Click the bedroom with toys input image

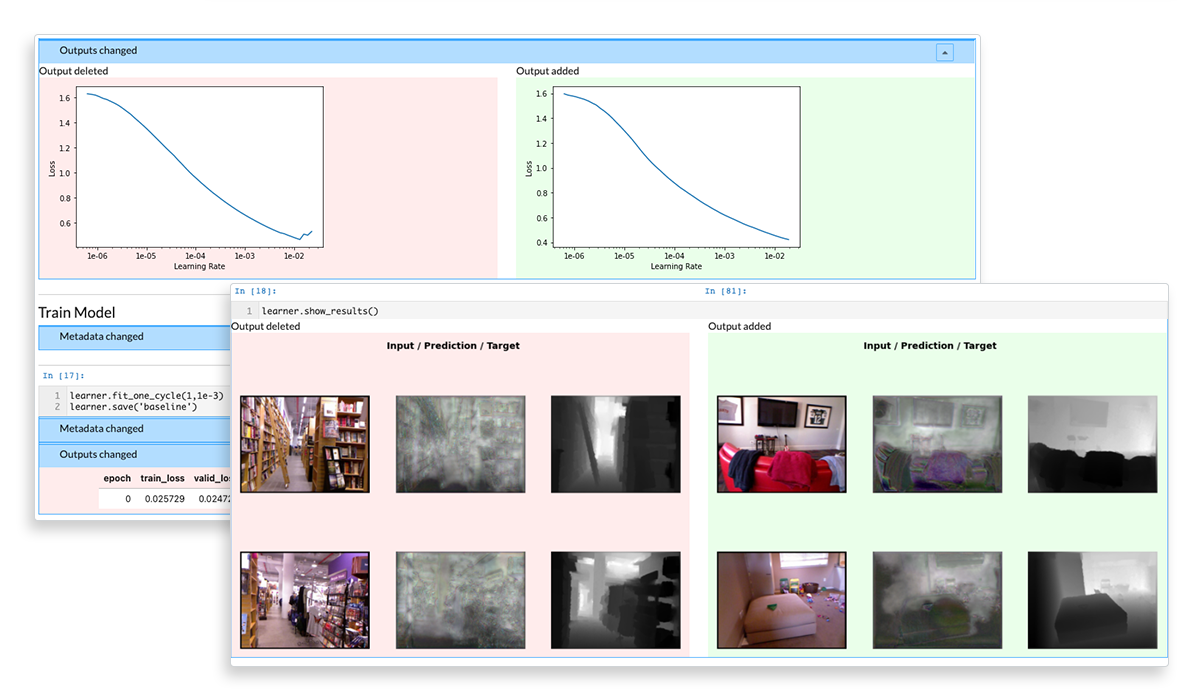tap(782, 600)
